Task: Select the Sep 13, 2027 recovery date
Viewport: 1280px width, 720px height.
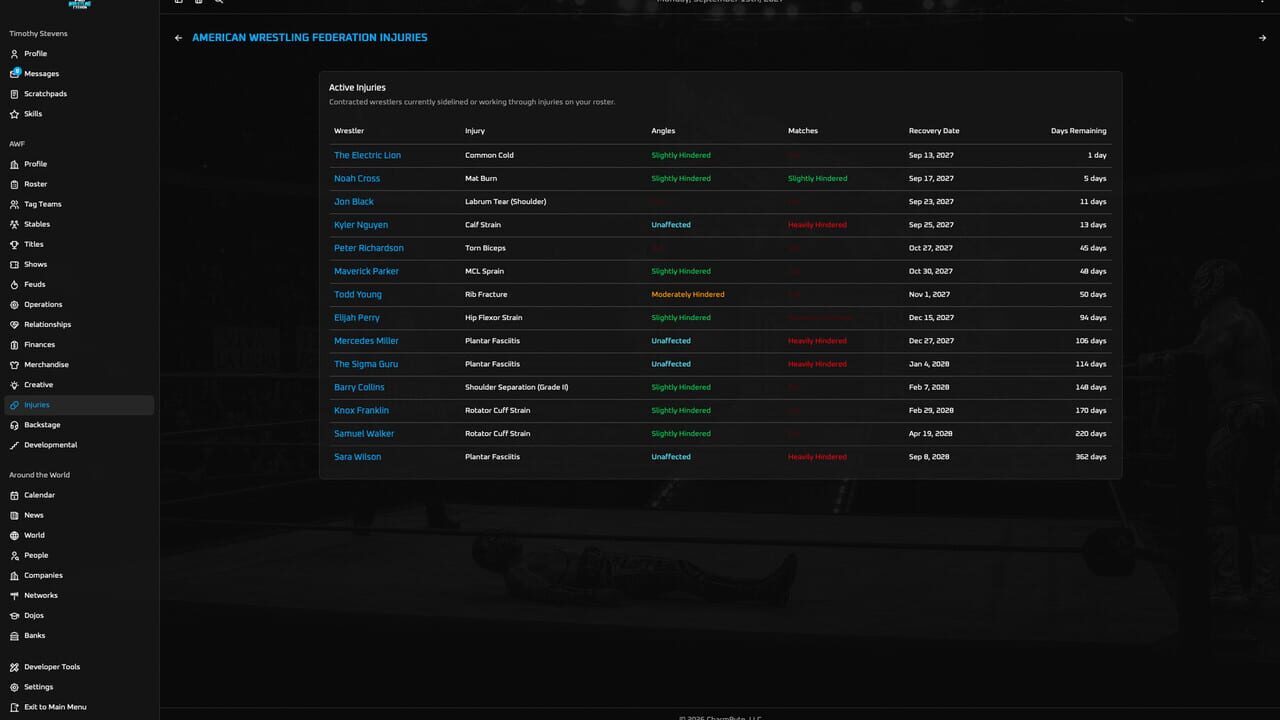Action: click(931, 155)
